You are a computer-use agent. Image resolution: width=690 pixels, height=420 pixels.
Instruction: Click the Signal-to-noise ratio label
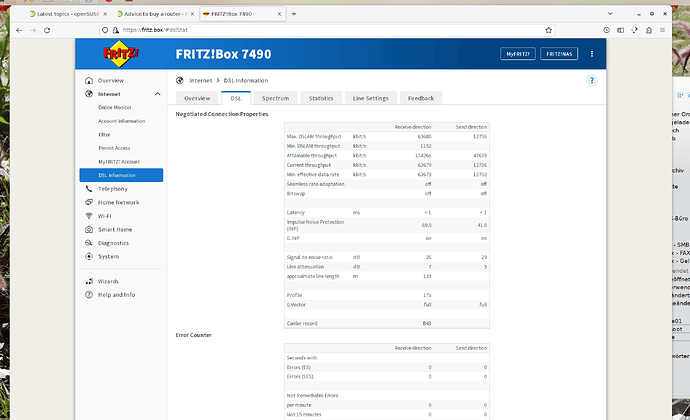tap(310, 257)
